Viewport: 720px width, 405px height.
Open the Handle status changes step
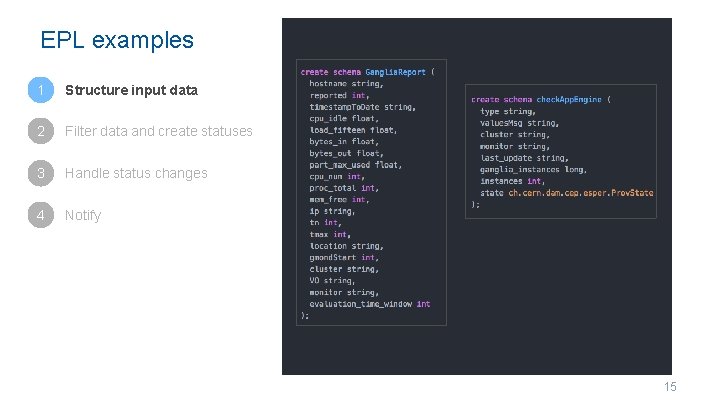coord(136,173)
